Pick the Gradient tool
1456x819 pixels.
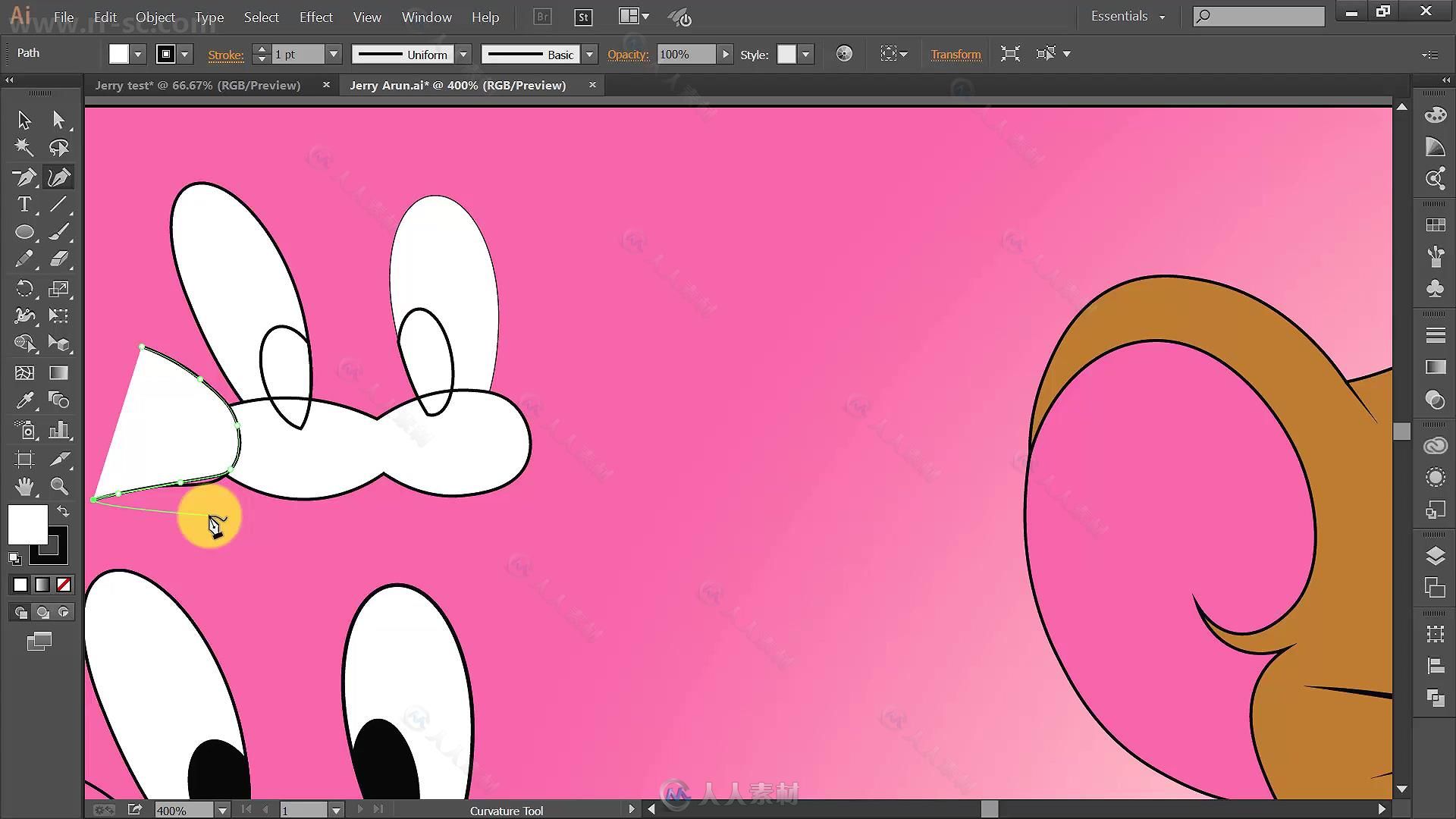tap(58, 372)
